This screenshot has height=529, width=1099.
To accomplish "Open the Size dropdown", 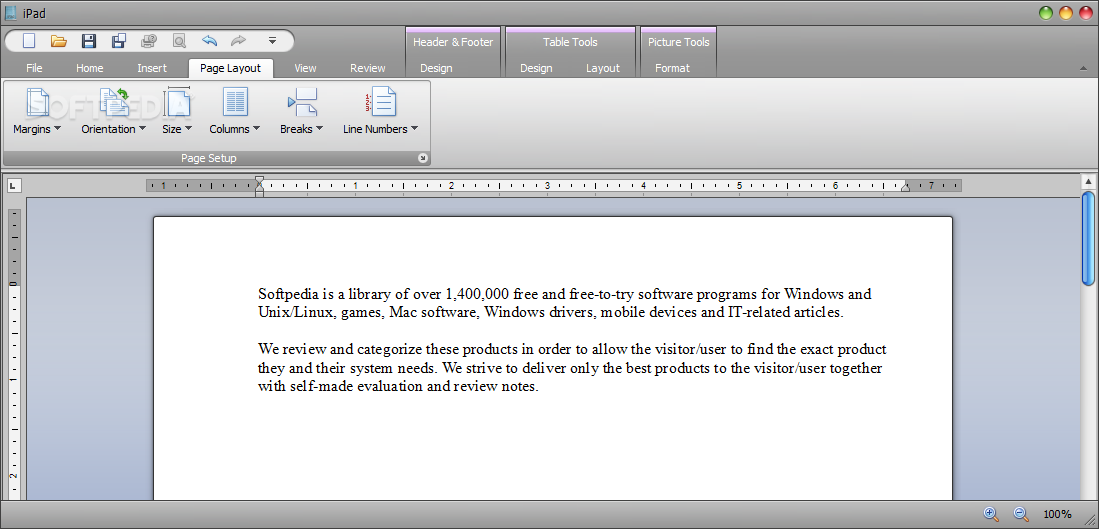I will click(x=177, y=111).
